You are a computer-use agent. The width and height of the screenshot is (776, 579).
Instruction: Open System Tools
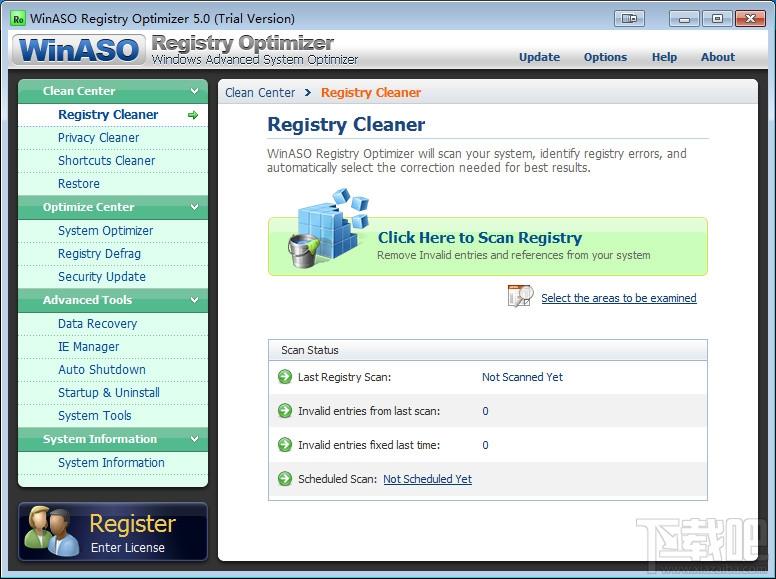[113, 416]
